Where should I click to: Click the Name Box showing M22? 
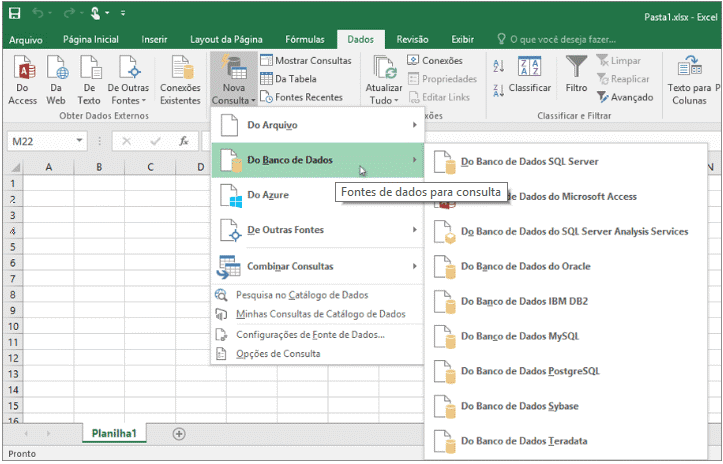41,141
